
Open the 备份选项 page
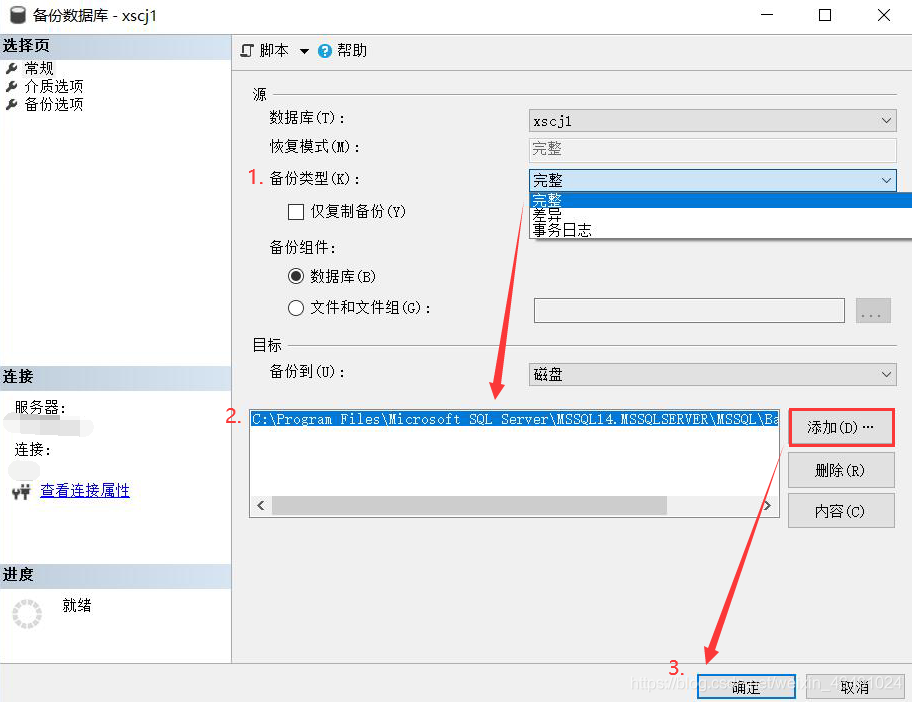(x=53, y=105)
